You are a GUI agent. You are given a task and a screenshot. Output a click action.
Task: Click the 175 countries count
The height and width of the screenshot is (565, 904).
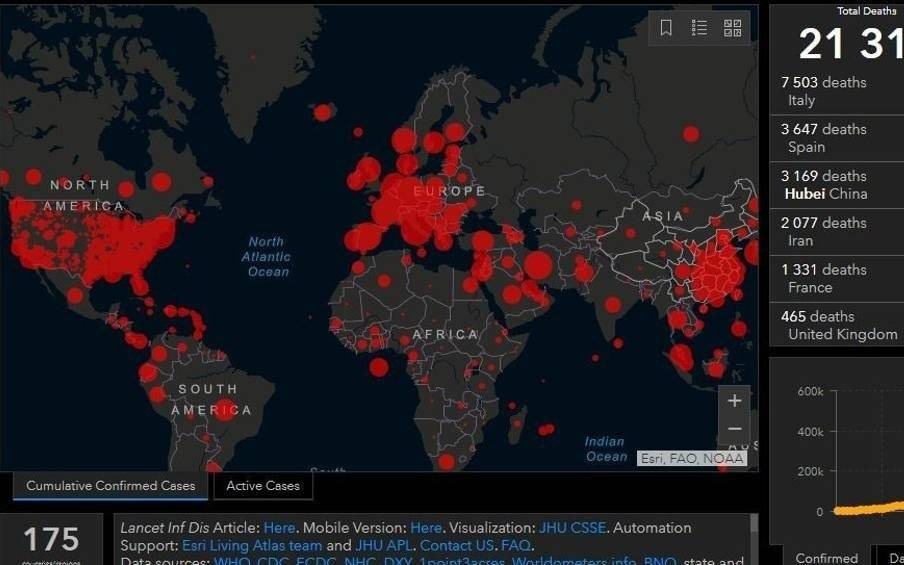point(51,540)
